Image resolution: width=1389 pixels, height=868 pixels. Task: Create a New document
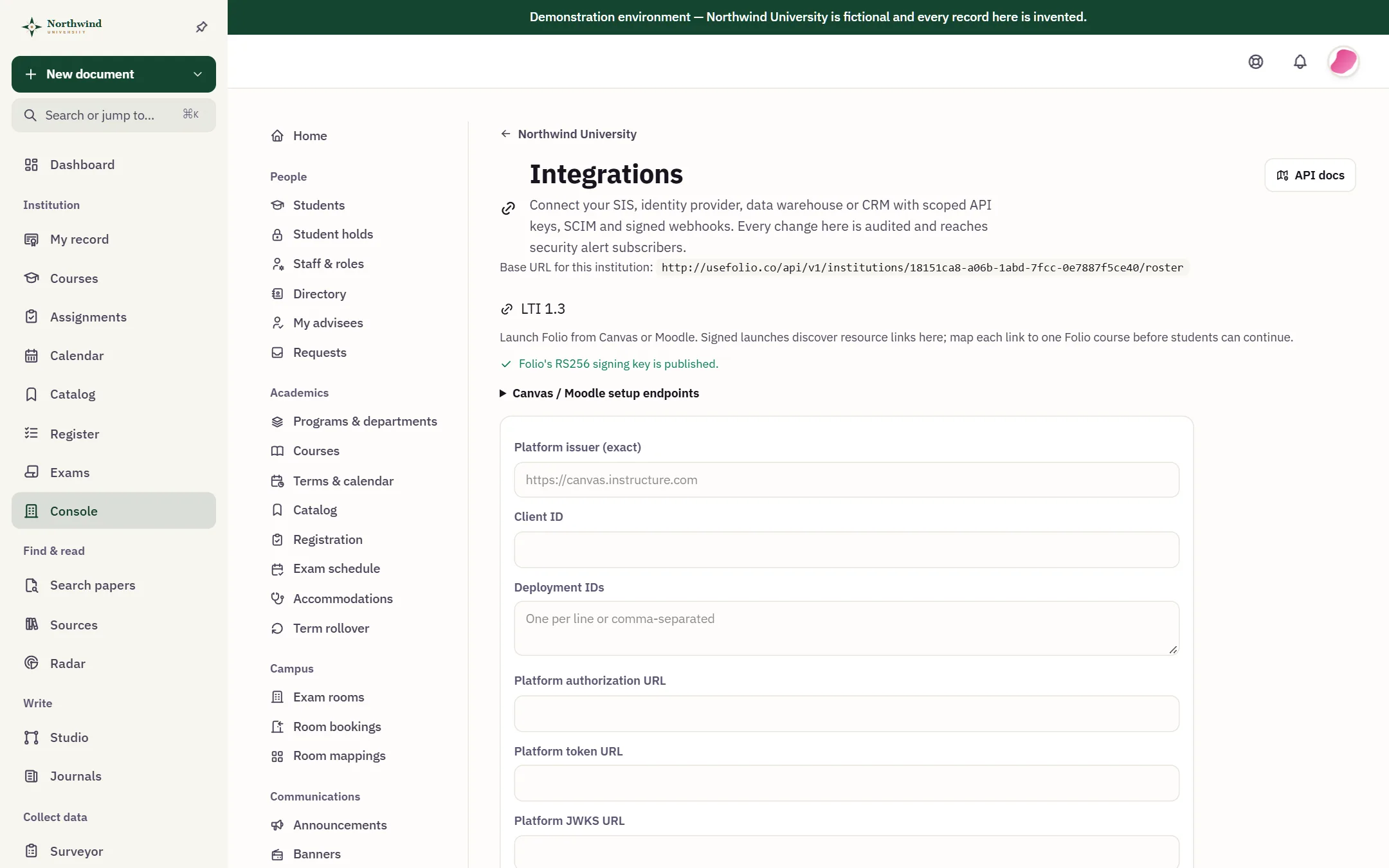tap(90, 75)
